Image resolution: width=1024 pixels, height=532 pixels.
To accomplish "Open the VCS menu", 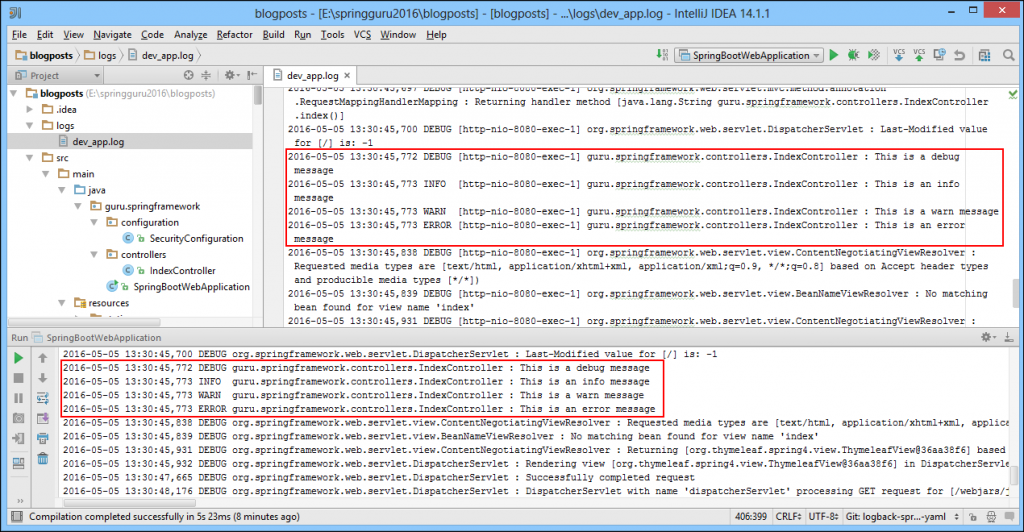I will click(362, 35).
